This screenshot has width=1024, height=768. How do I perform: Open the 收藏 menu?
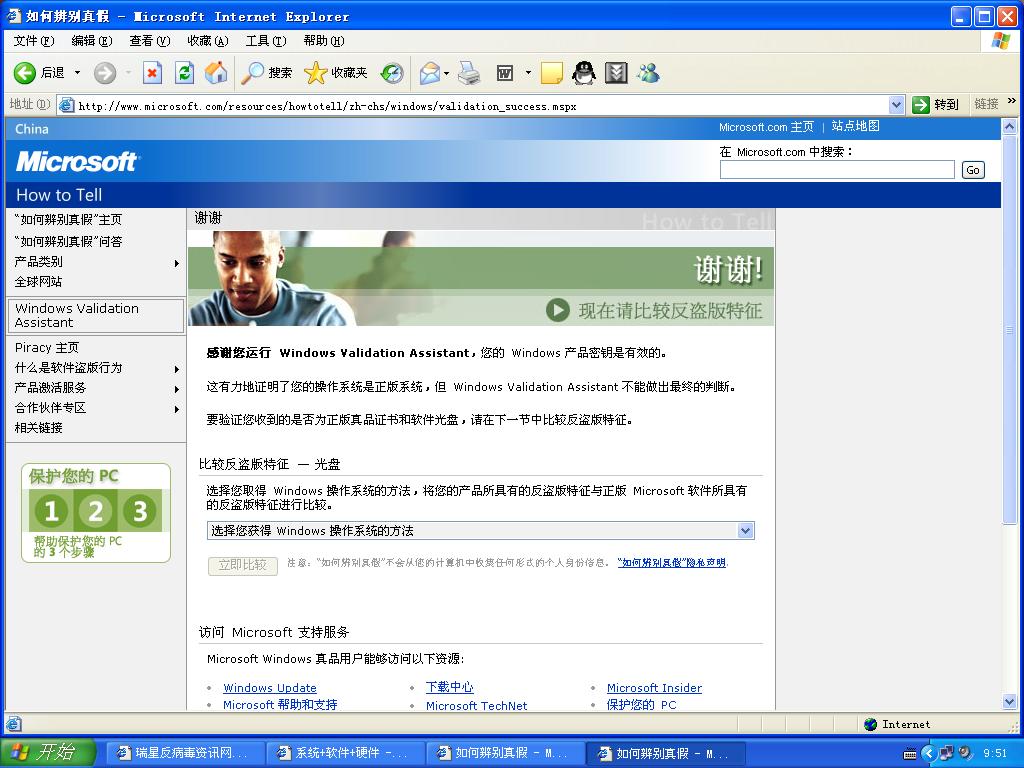[x=208, y=41]
